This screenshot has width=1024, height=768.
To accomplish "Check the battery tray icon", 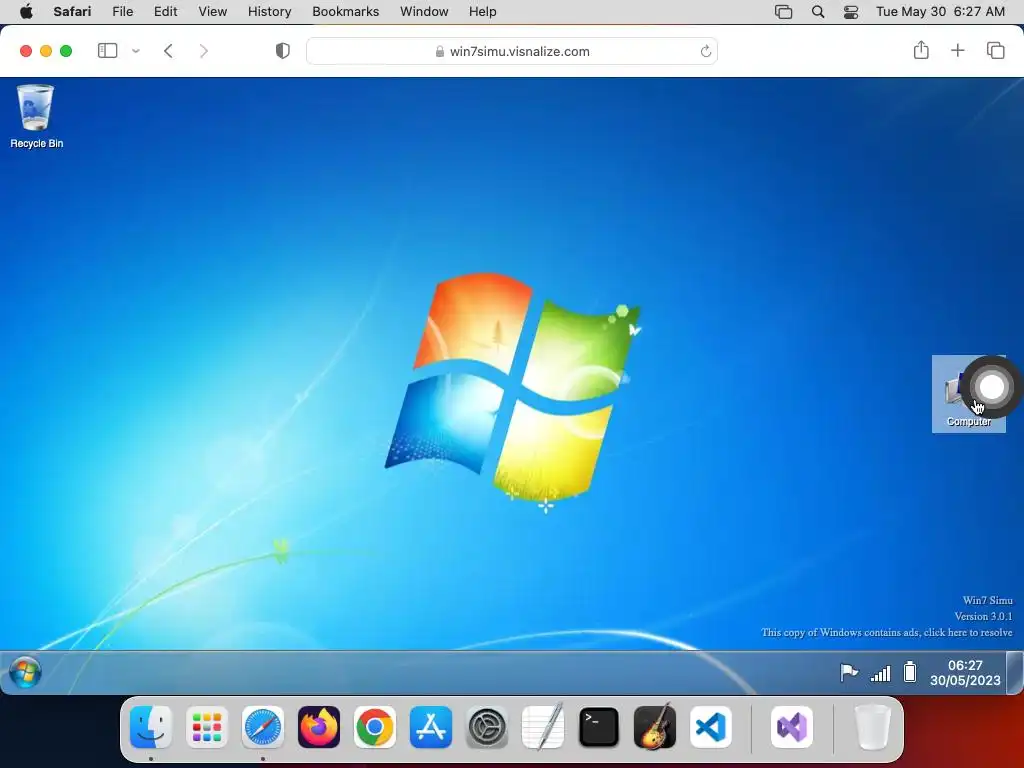I will [910, 672].
